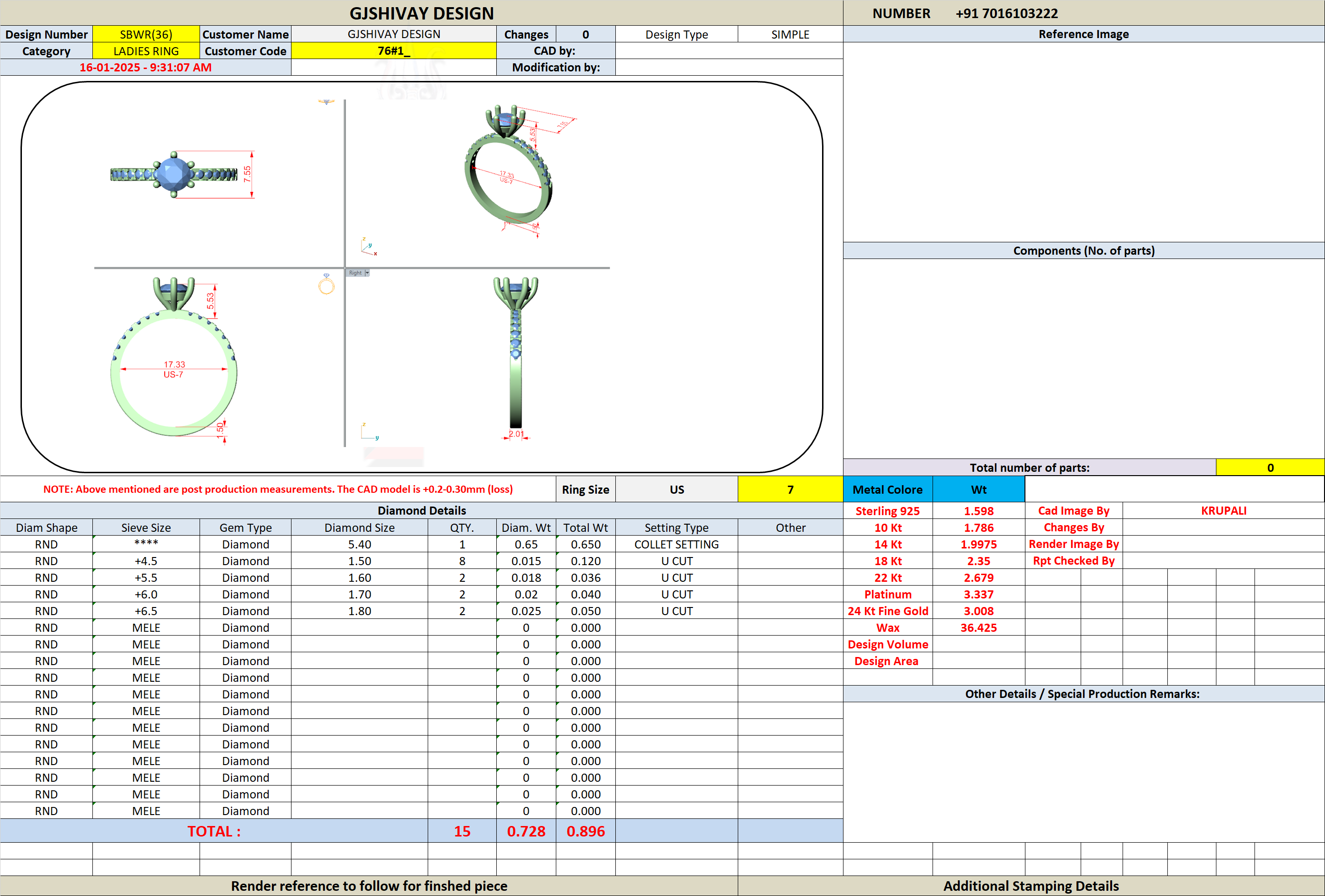Screen dimensions: 1325x896
Task: Click the Modification by: label
Action: point(556,67)
